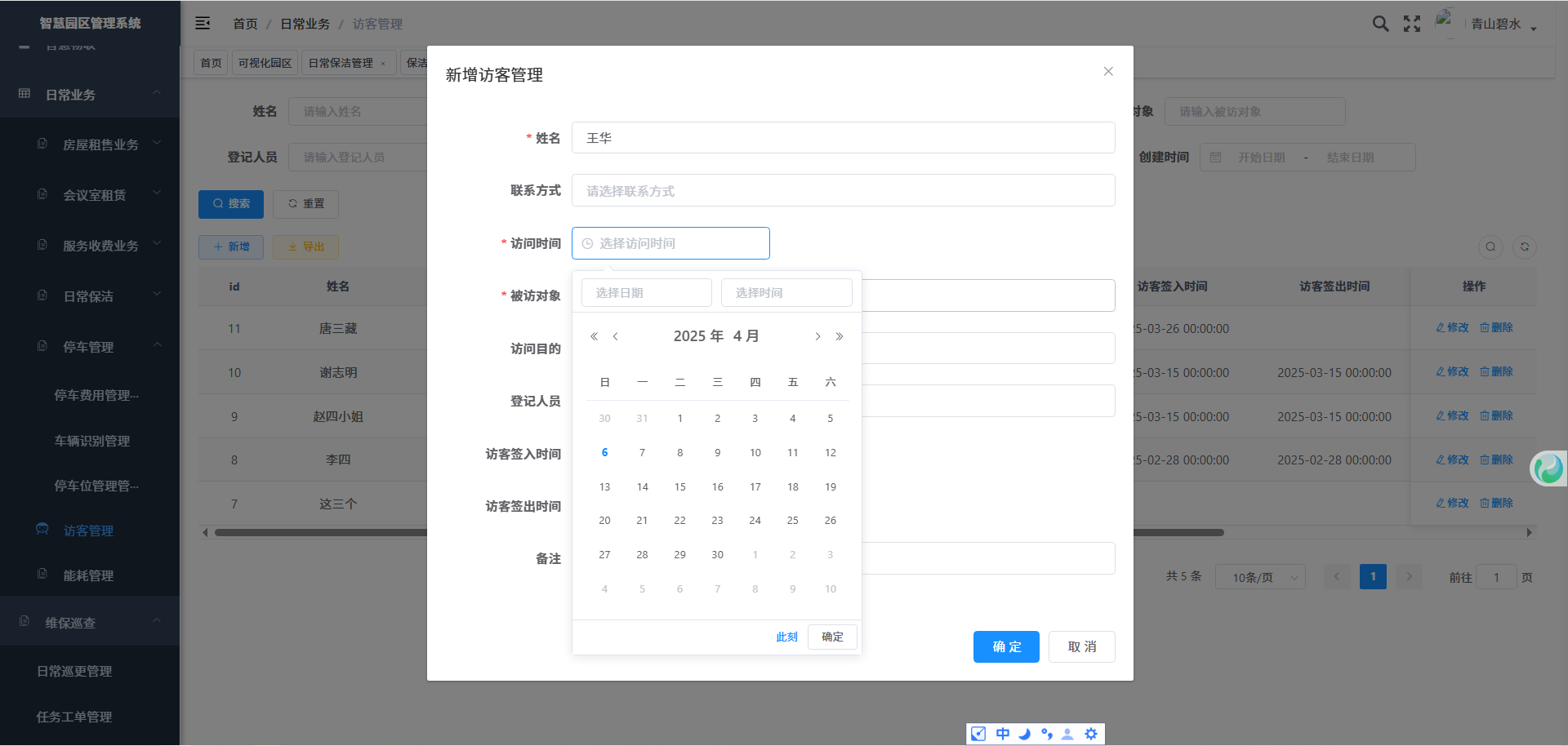Go to previous month in calendar
The height and width of the screenshot is (746, 1568).
[616, 336]
